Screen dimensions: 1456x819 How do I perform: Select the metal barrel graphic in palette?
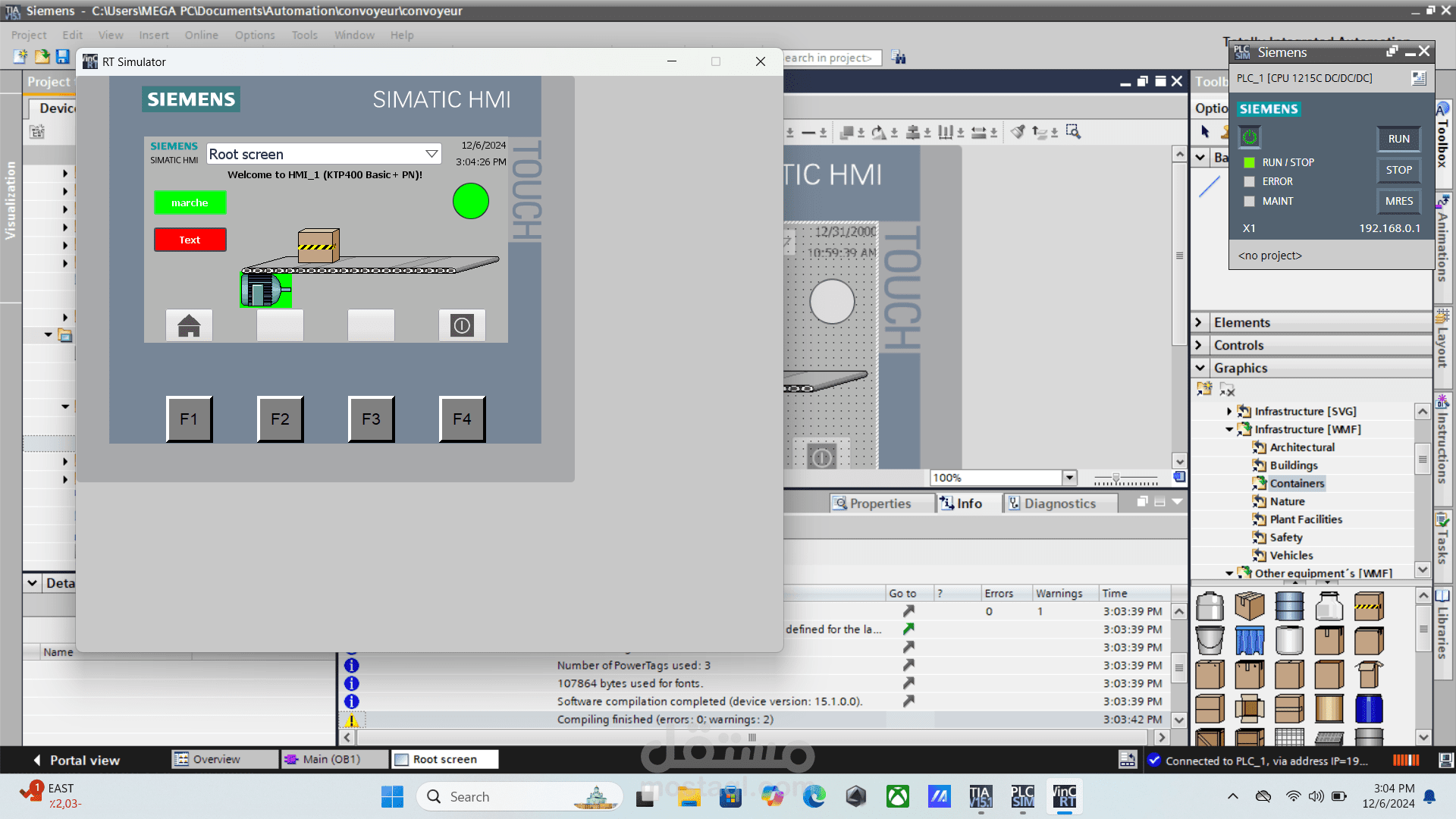coord(1289,606)
